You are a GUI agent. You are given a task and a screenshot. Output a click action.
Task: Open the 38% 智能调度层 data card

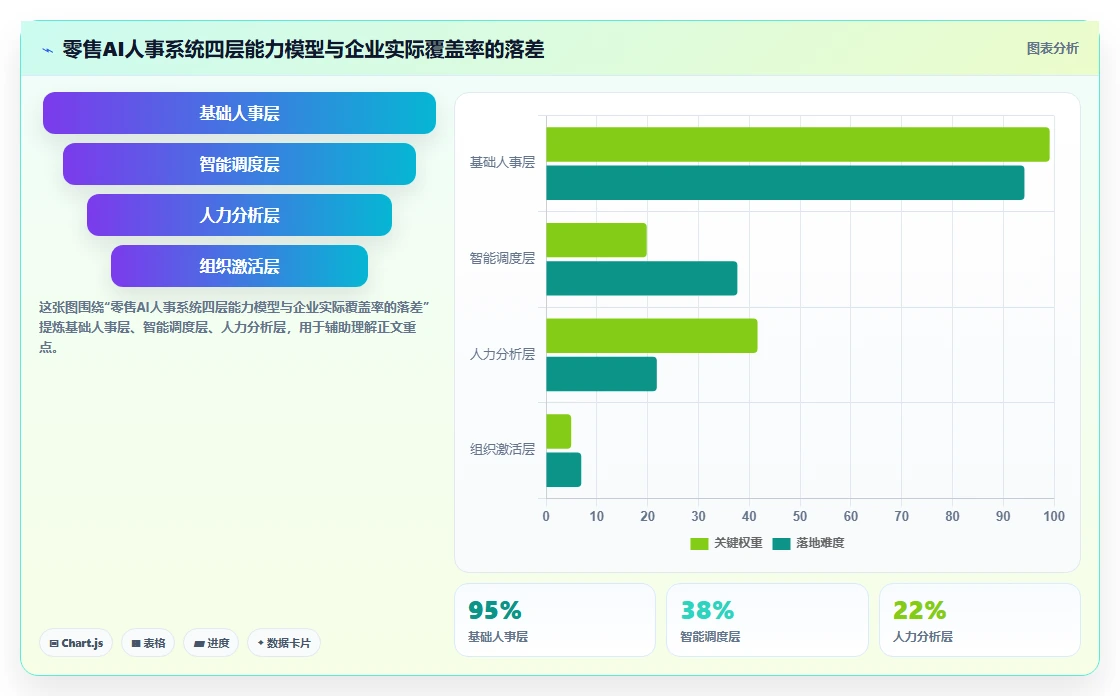click(767, 620)
